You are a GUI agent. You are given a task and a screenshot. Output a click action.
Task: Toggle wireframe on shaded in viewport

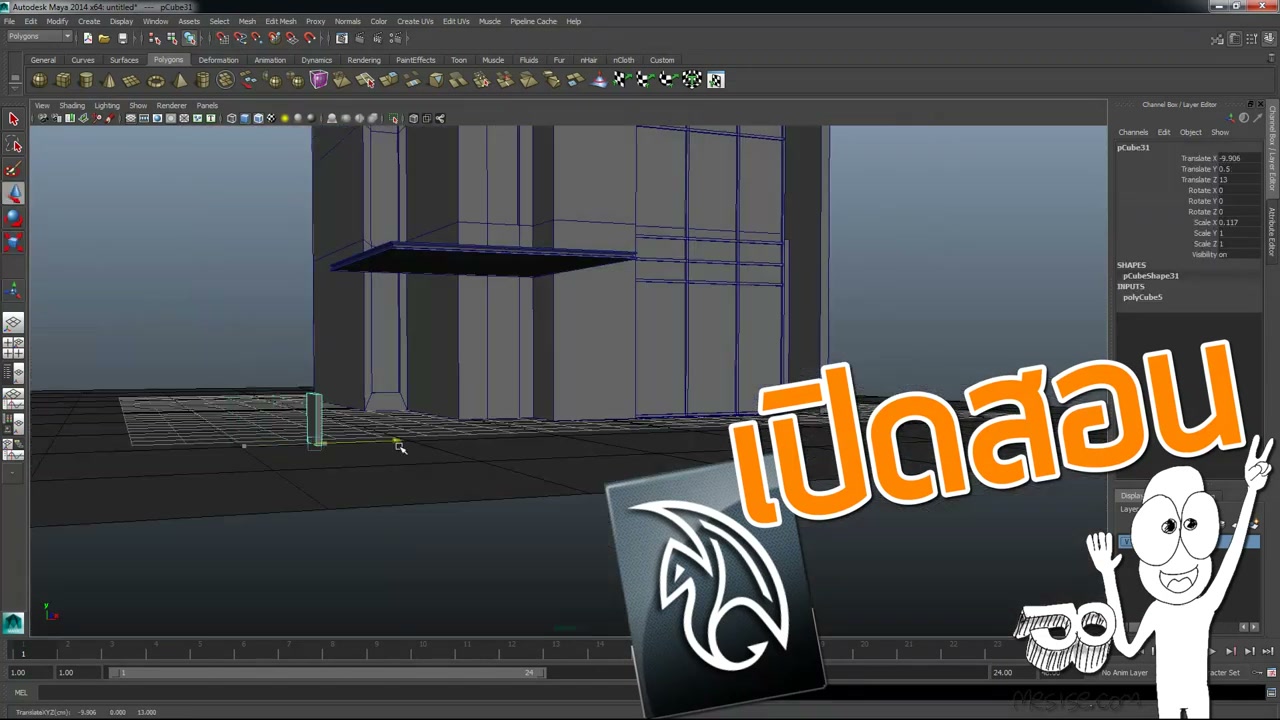pyautogui.click(x=258, y=118)
